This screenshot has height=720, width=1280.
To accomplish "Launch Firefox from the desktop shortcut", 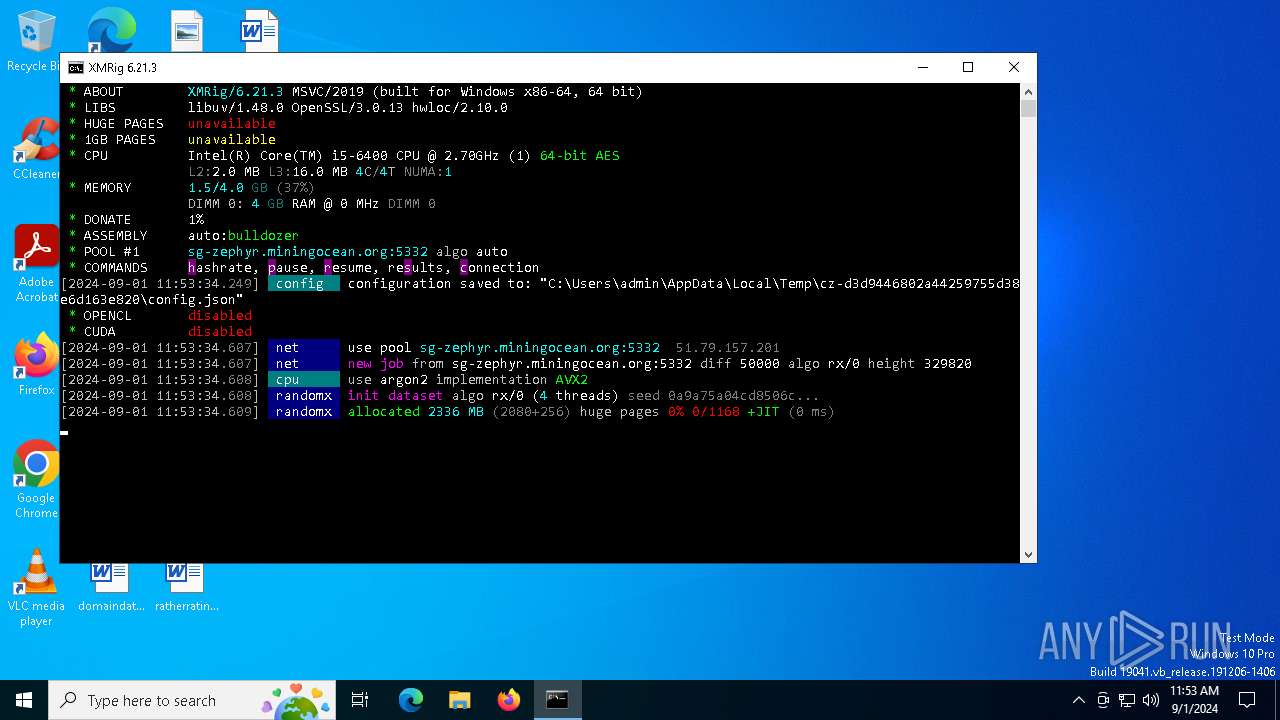I will pos(36,364).
